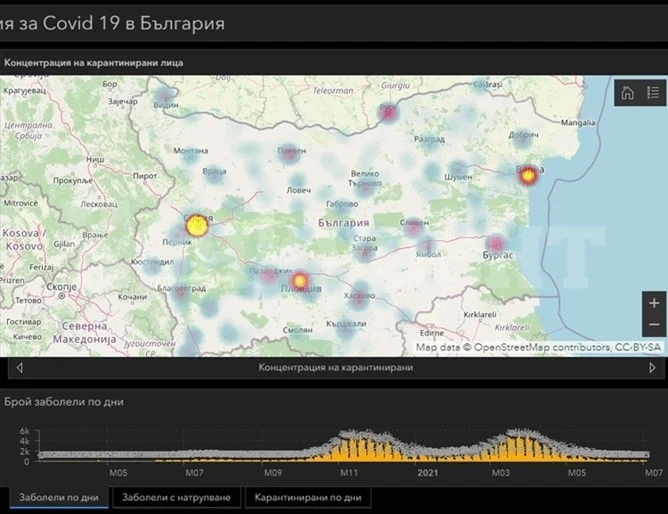The width and height of the screenshot is (668, 514).
Task: Click the Смолян map label
Action: [x=297, y=330]
